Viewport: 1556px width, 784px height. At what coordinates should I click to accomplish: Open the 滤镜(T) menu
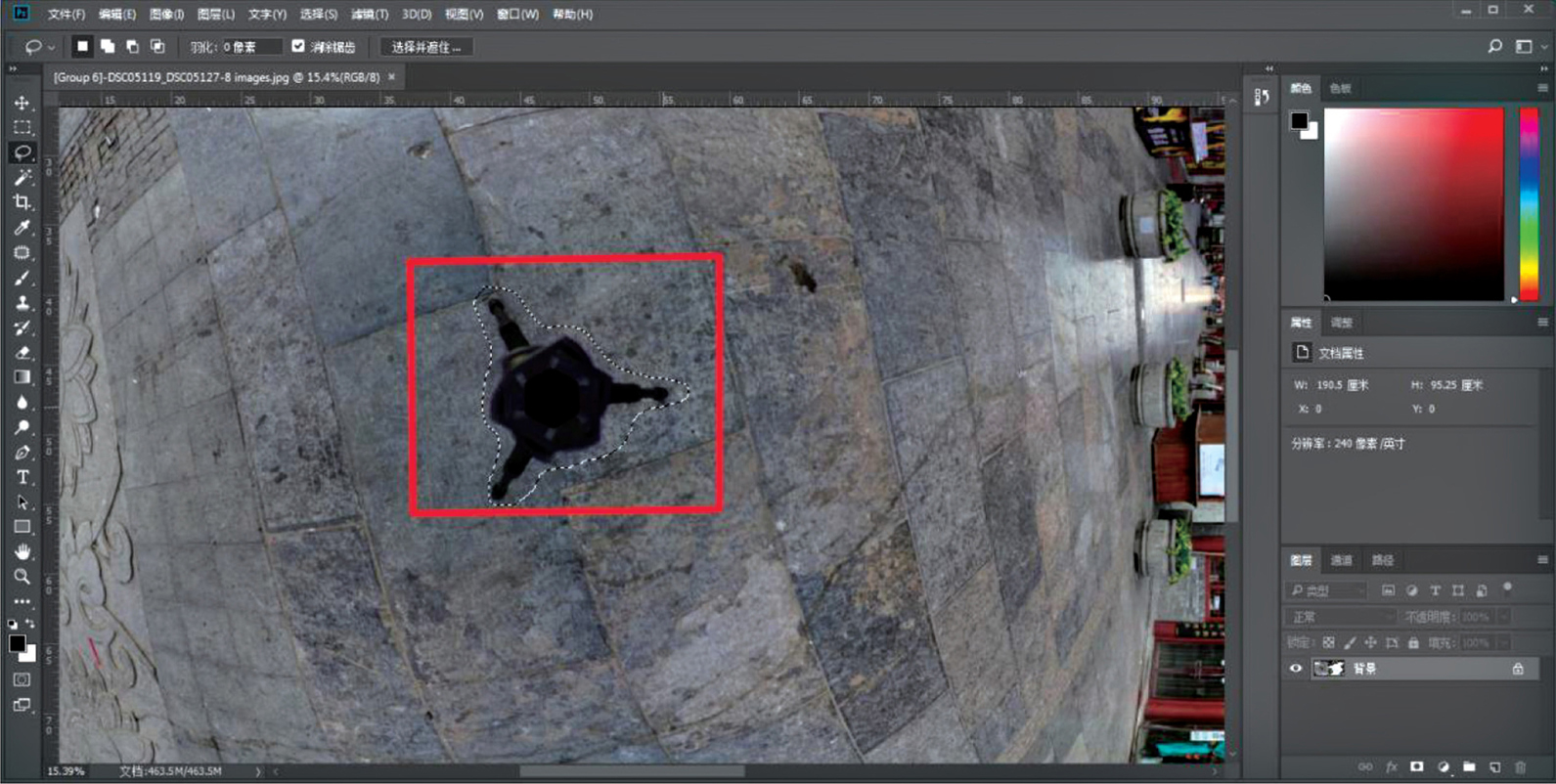369,14
